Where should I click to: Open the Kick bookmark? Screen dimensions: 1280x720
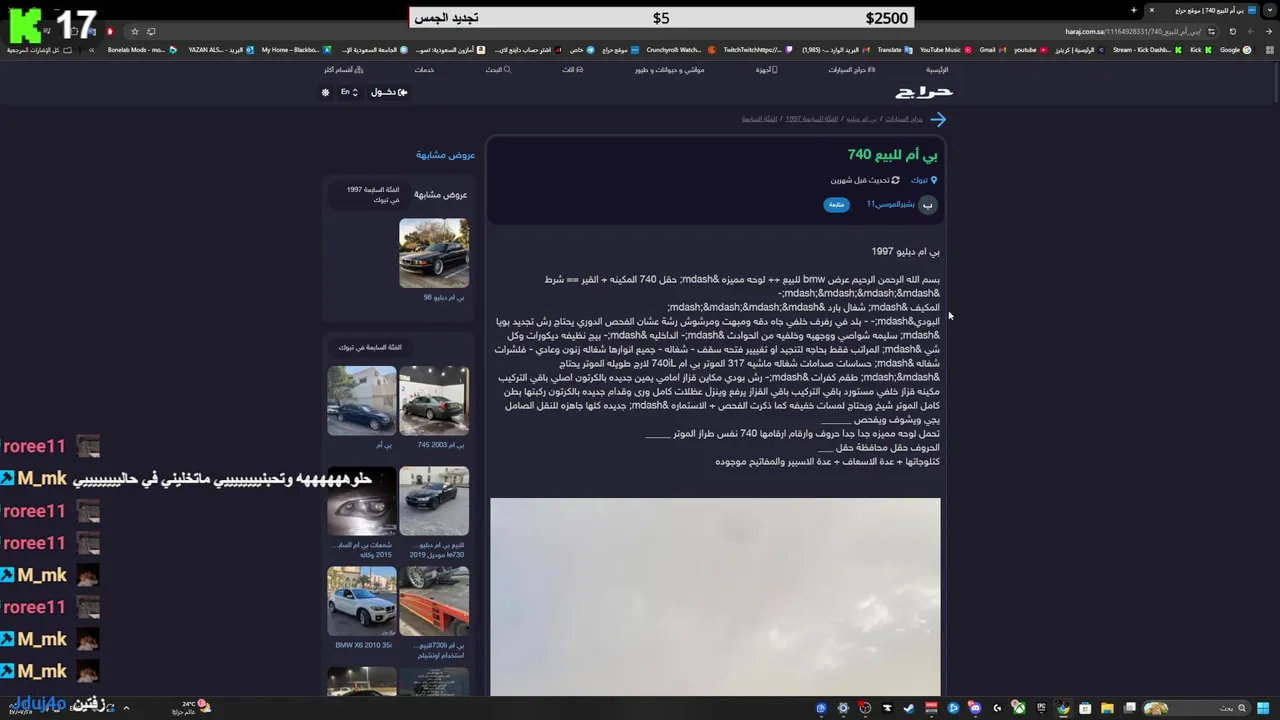pos(1200,50)
